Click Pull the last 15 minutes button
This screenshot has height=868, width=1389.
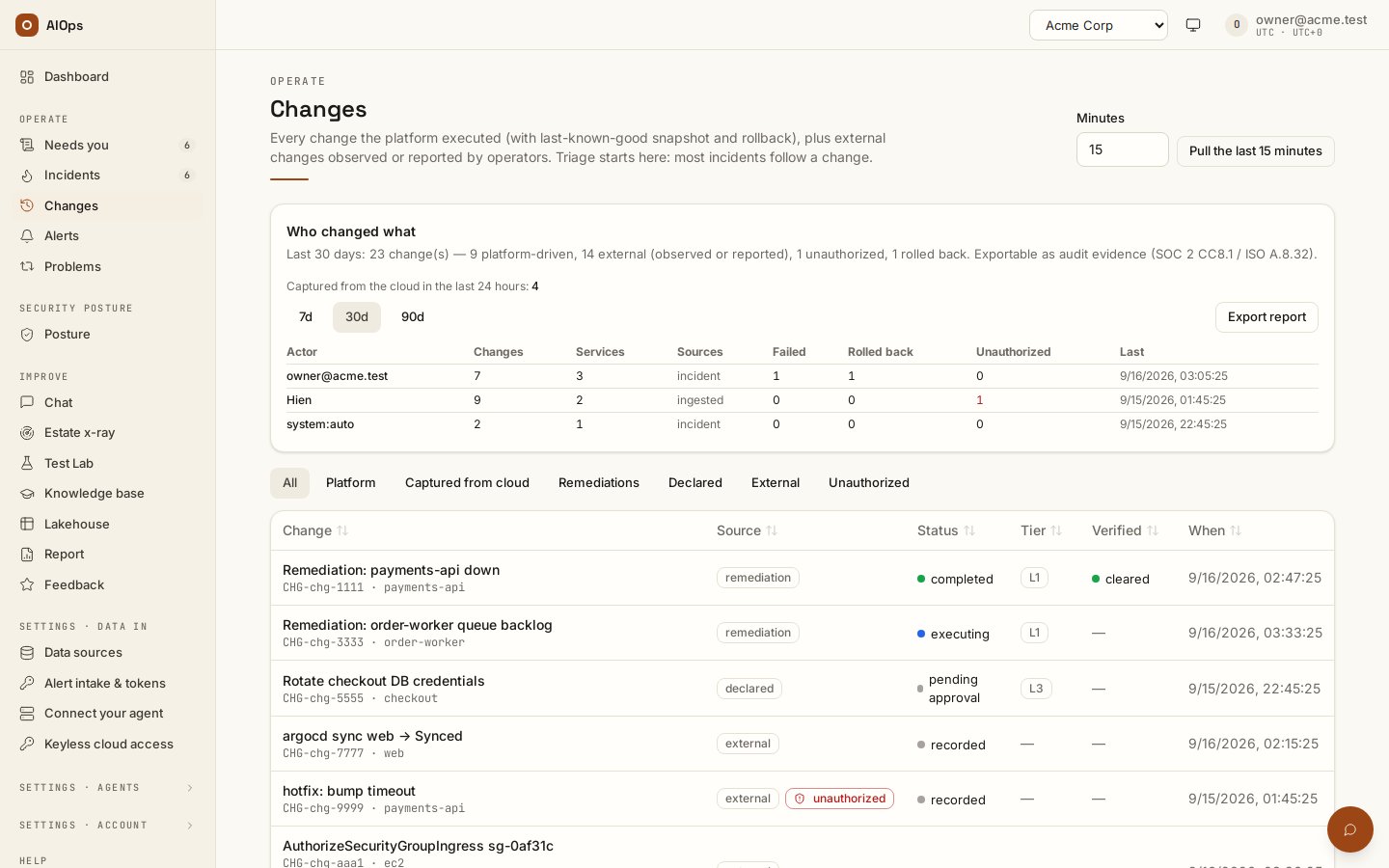pos(1256,151)
